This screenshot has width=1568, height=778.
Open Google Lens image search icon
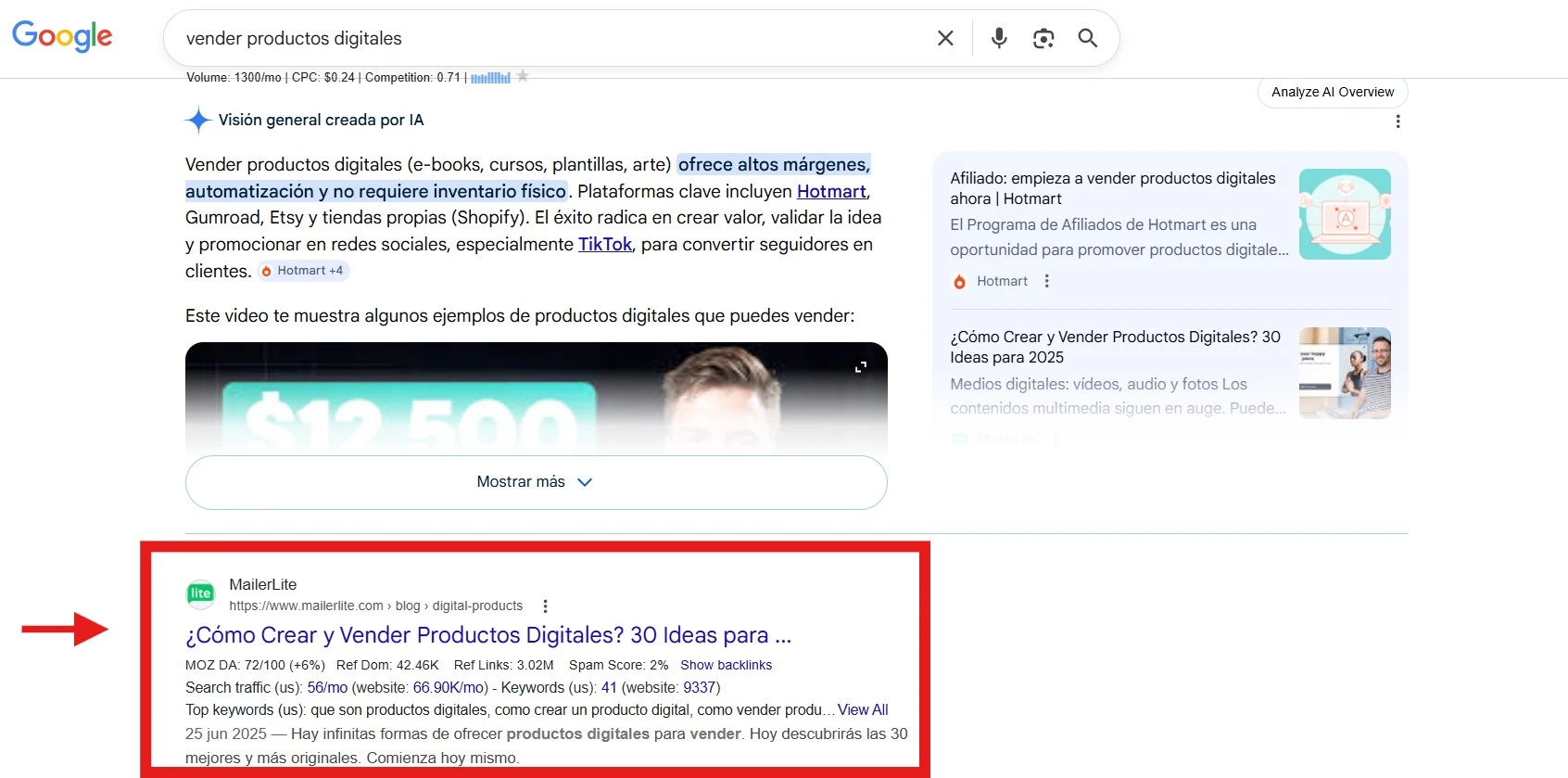point(1043,38)
